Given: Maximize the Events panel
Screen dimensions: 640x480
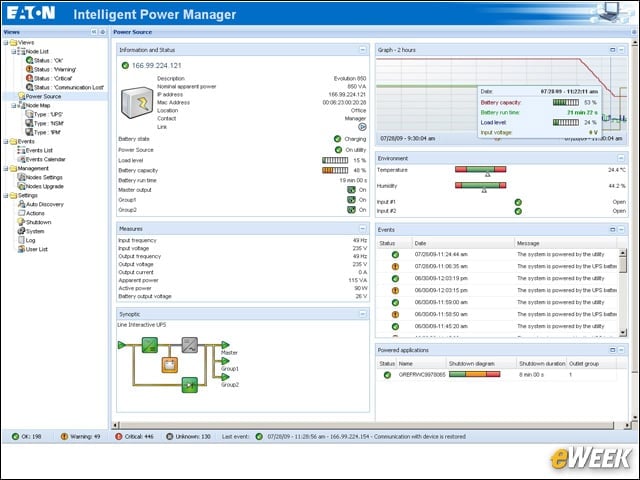Looking at the screenshot, I should (x=613, y=229).
